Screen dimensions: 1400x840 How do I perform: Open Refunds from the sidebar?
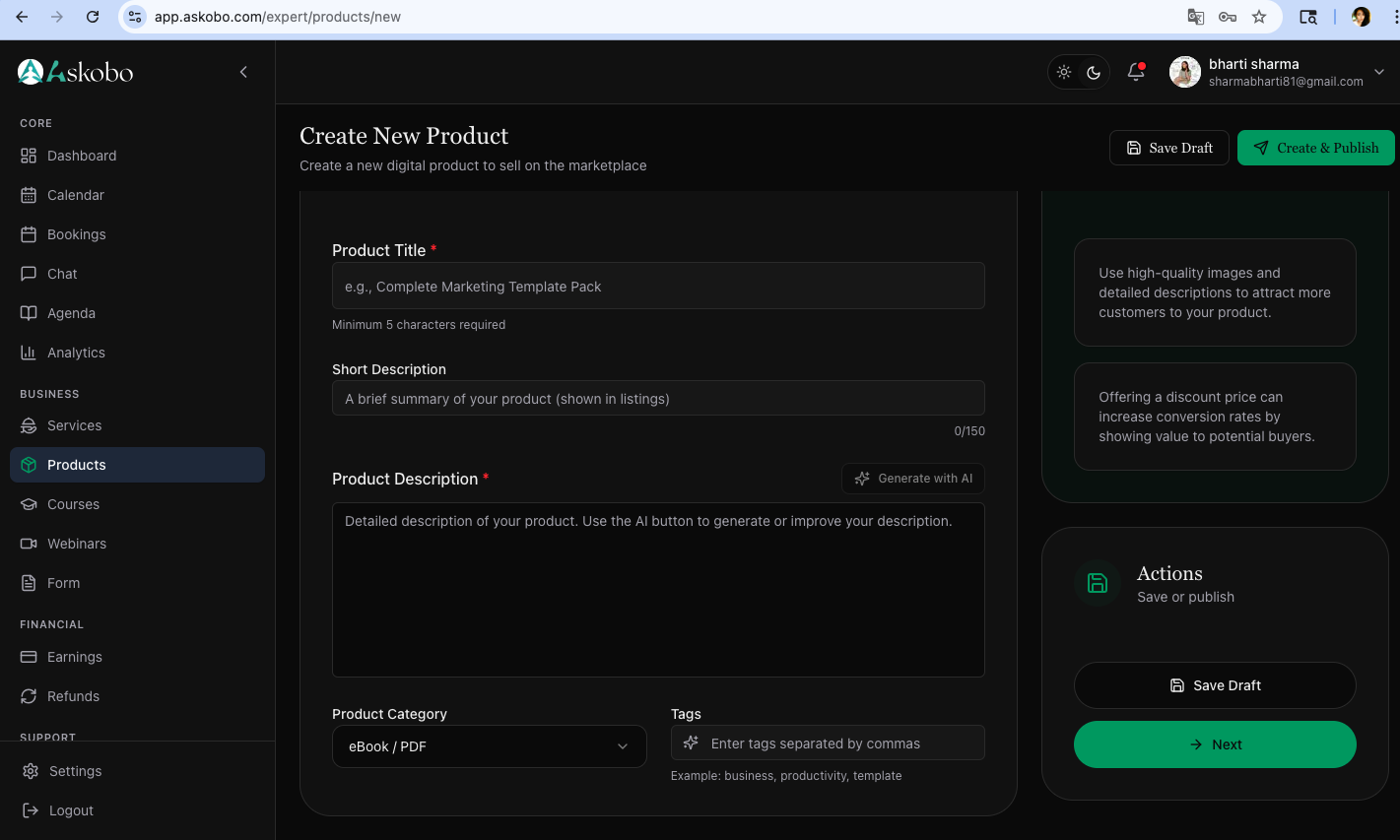(73, 696)
